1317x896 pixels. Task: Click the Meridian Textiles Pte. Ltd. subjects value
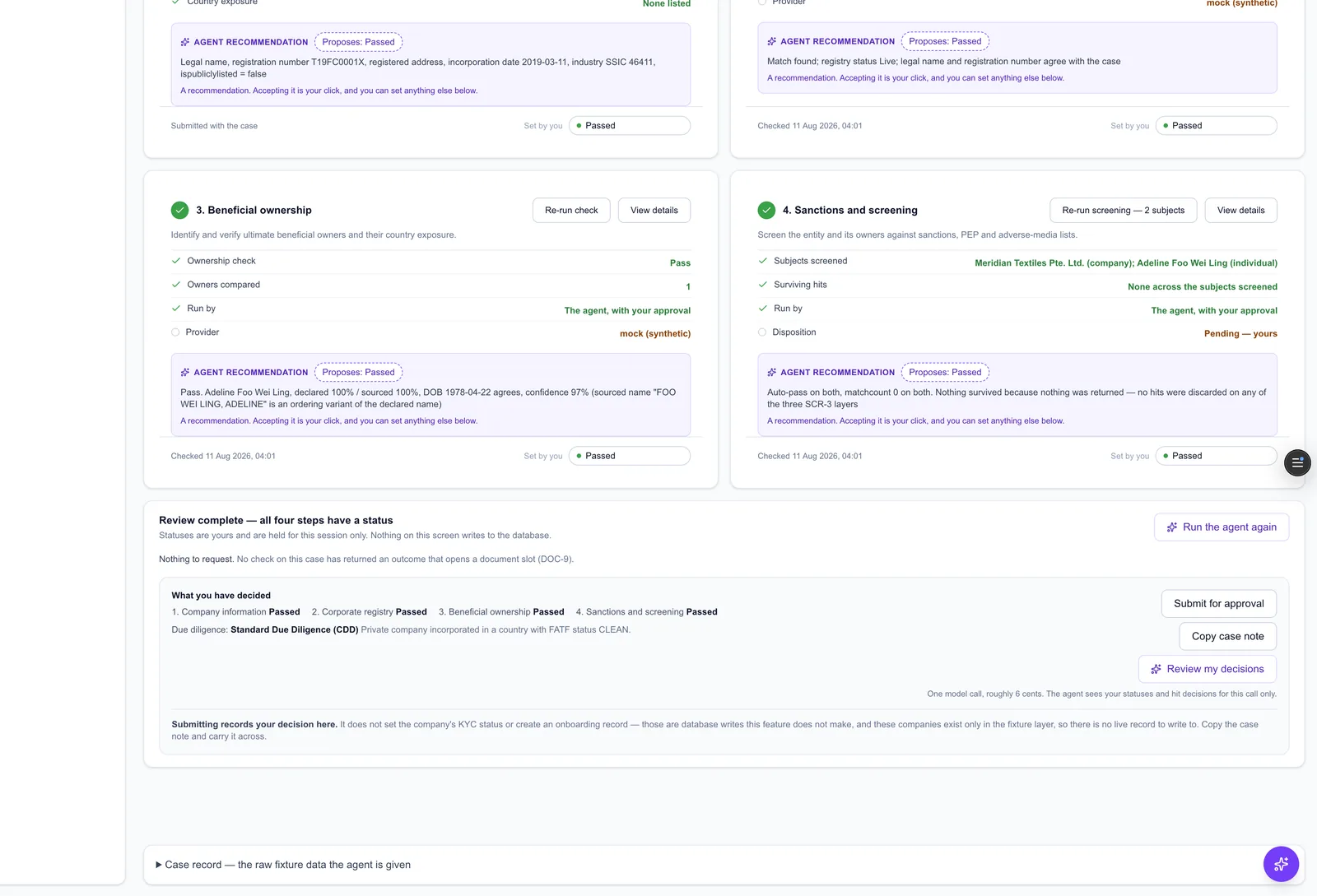tap(1126, 263)
